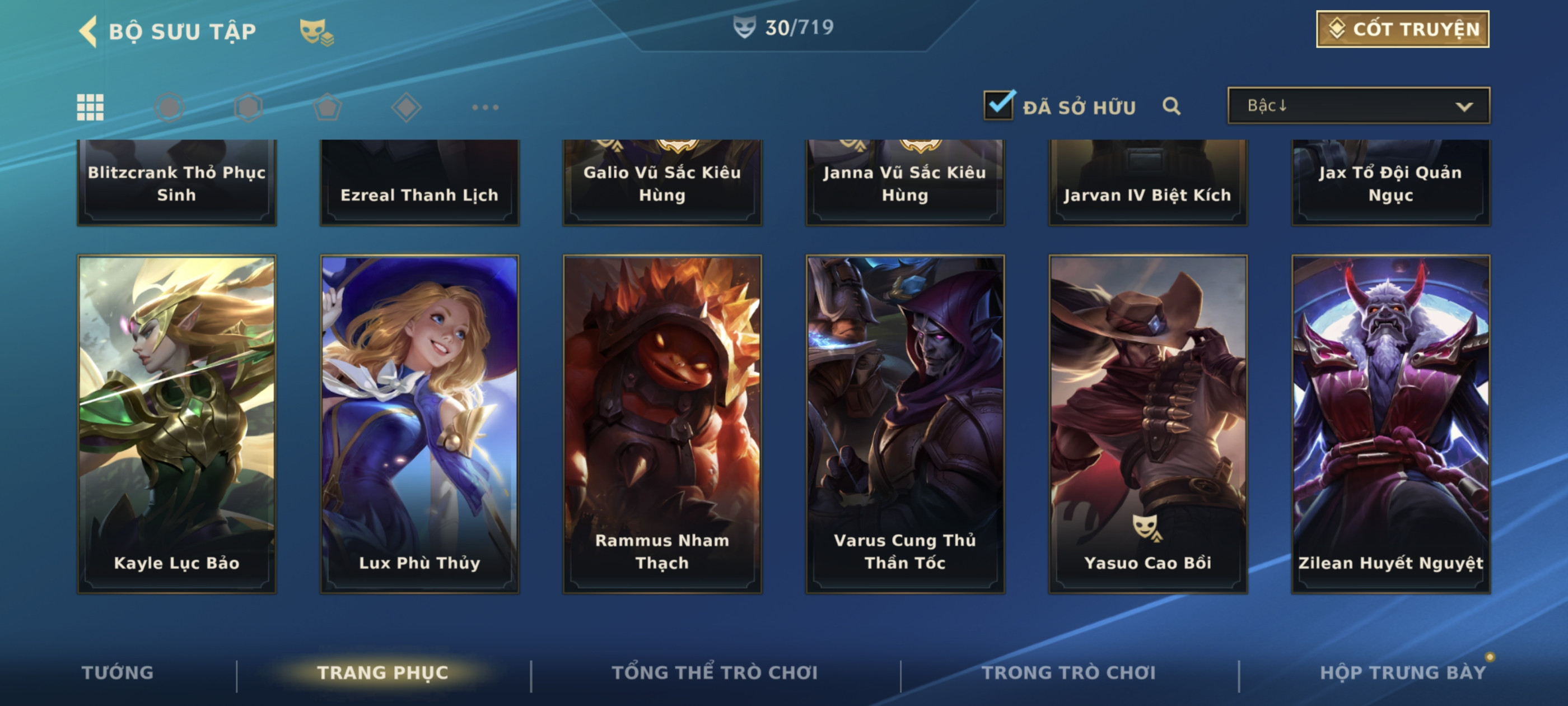Go back with the Bộ Sưu Tập arrow

pos(88,31)
